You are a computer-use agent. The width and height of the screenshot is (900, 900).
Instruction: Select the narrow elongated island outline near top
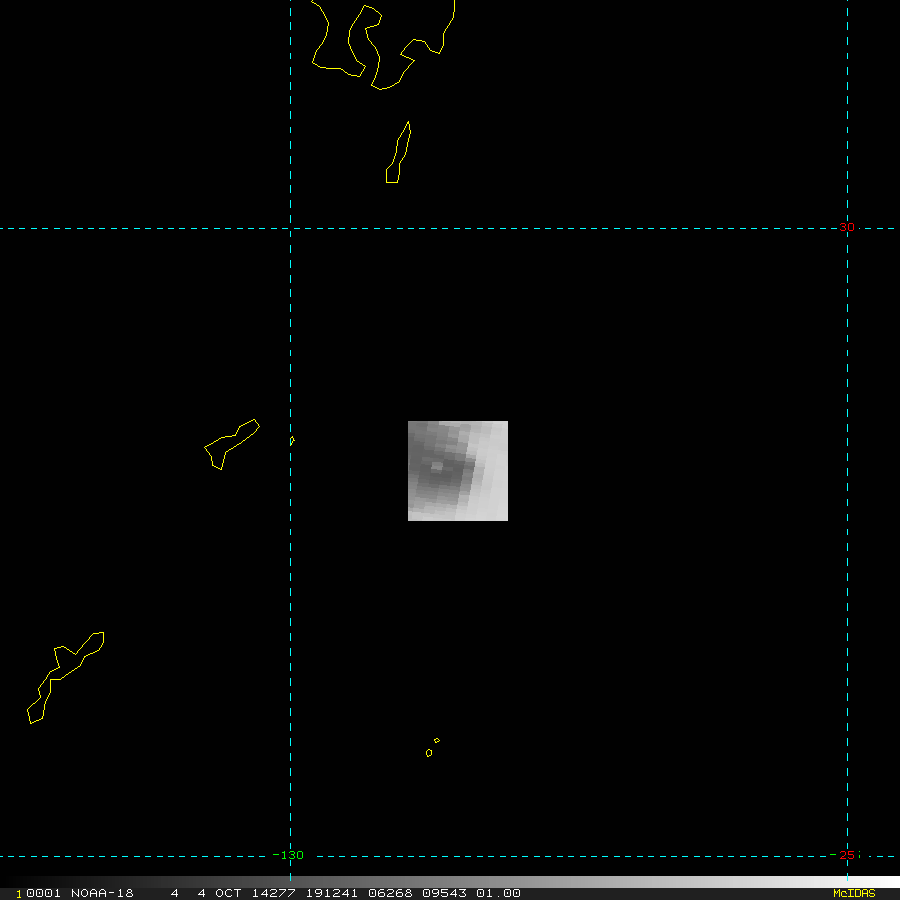398,152
